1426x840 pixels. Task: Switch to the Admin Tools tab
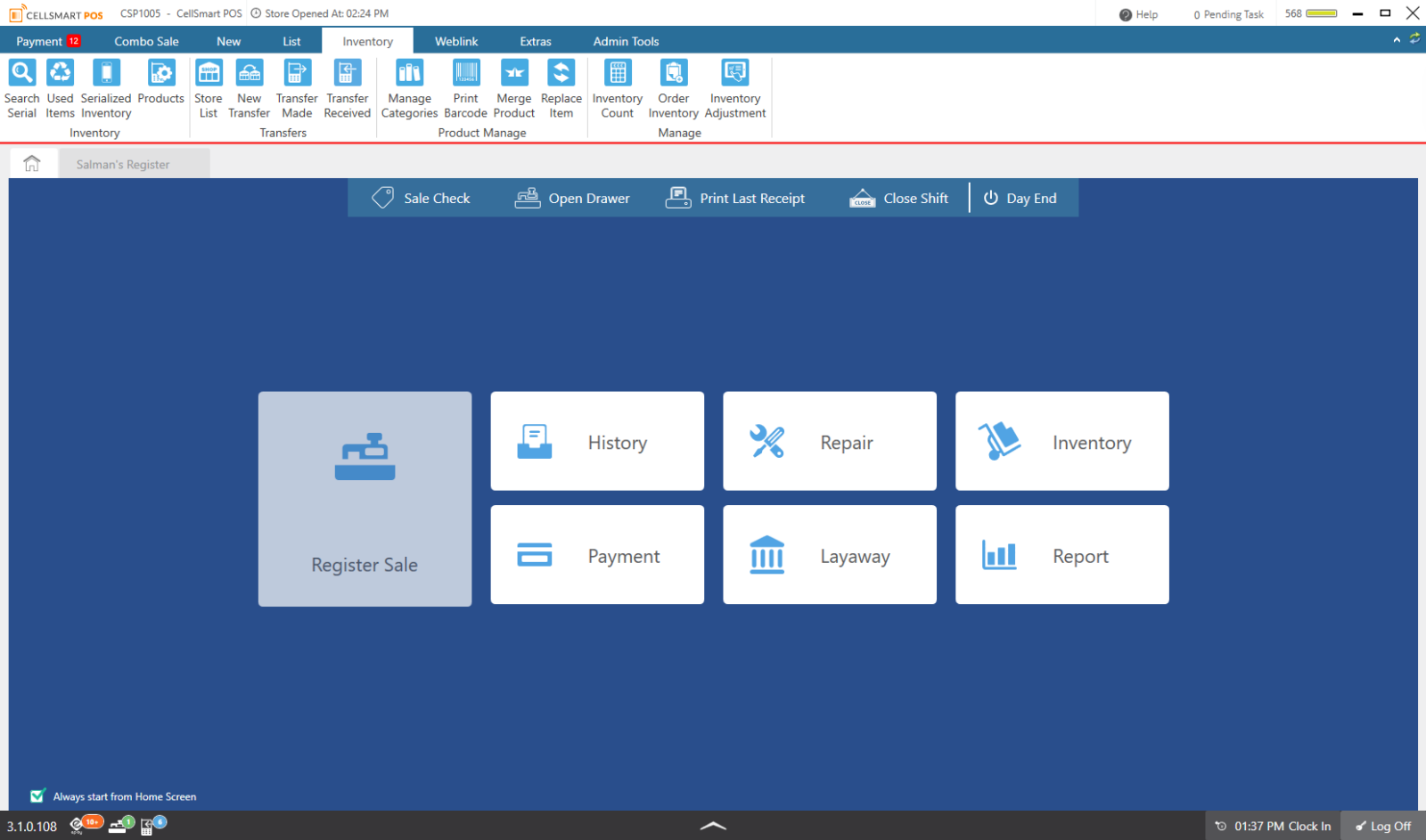[x=626, y=40]
